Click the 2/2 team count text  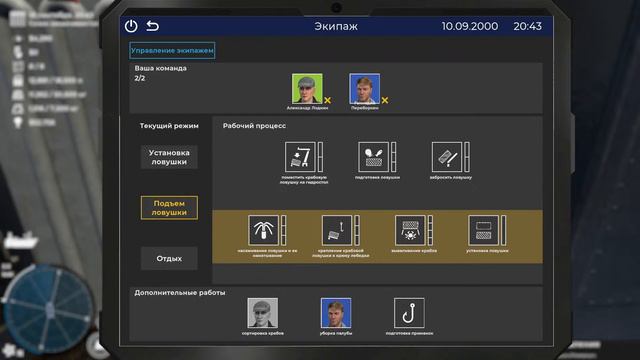[140, 78]
